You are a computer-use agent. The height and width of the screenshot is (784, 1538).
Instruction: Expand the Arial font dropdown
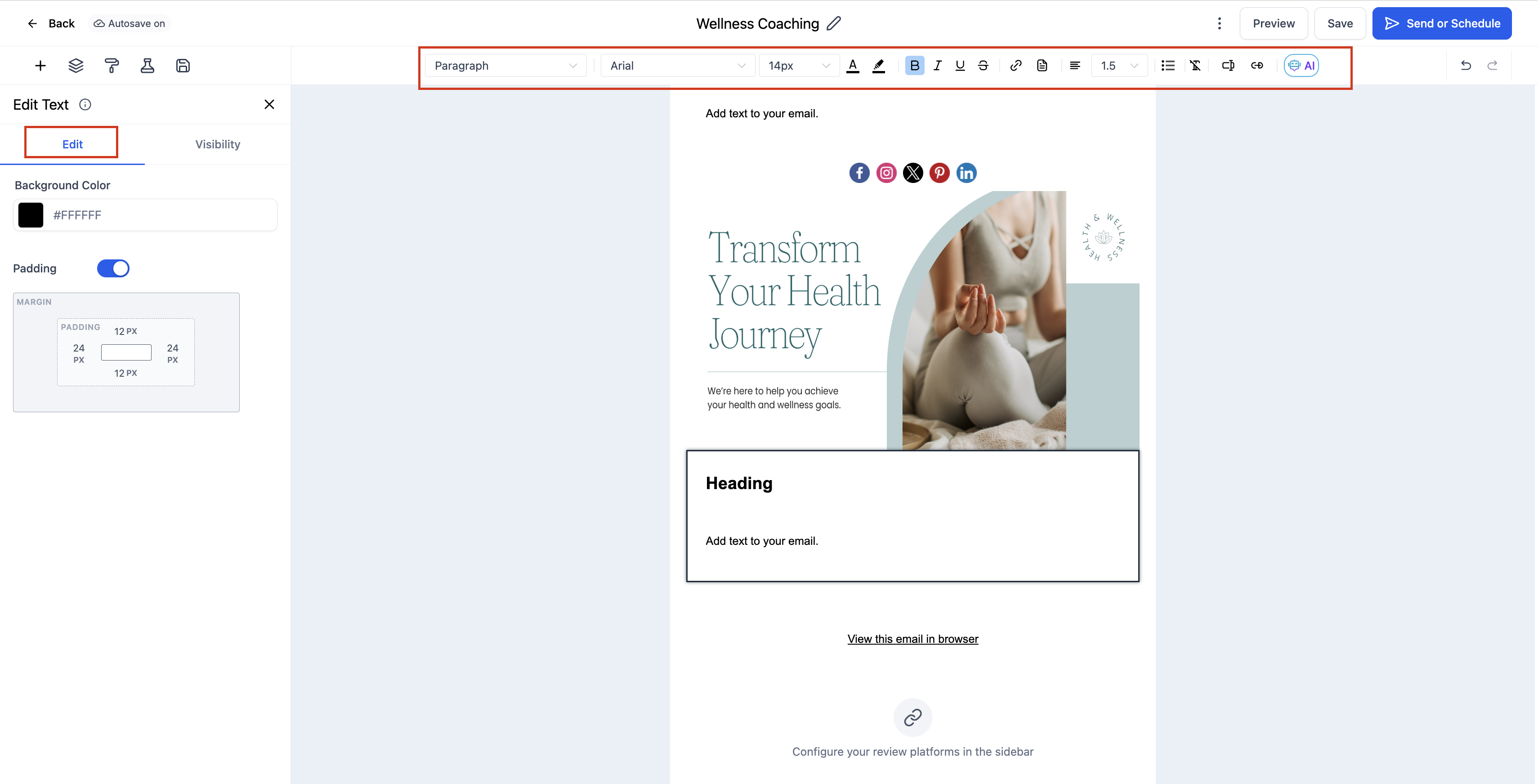coord(678,66)
